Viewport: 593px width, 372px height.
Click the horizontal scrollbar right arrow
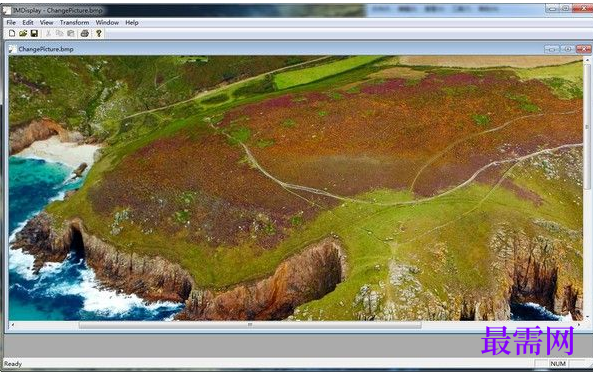tap(579, 325)
